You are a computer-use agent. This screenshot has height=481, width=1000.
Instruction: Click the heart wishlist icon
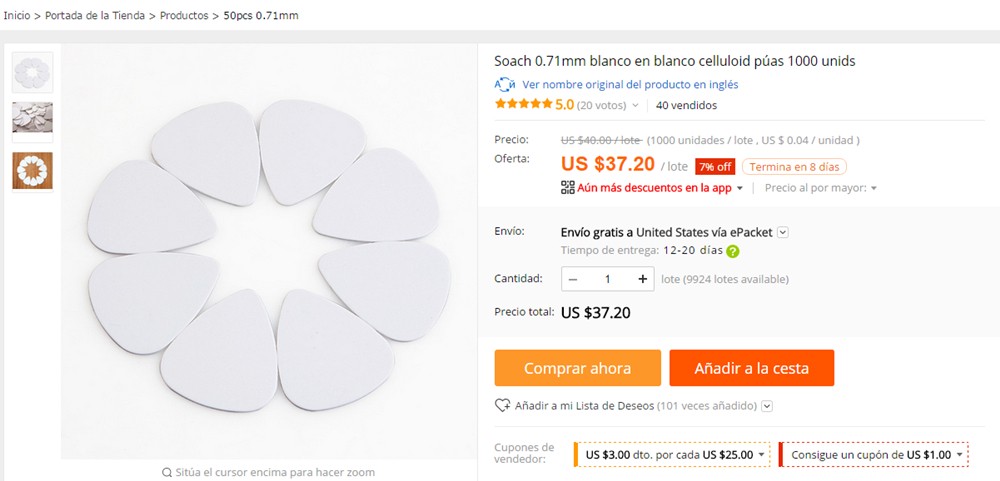[503, 406]
